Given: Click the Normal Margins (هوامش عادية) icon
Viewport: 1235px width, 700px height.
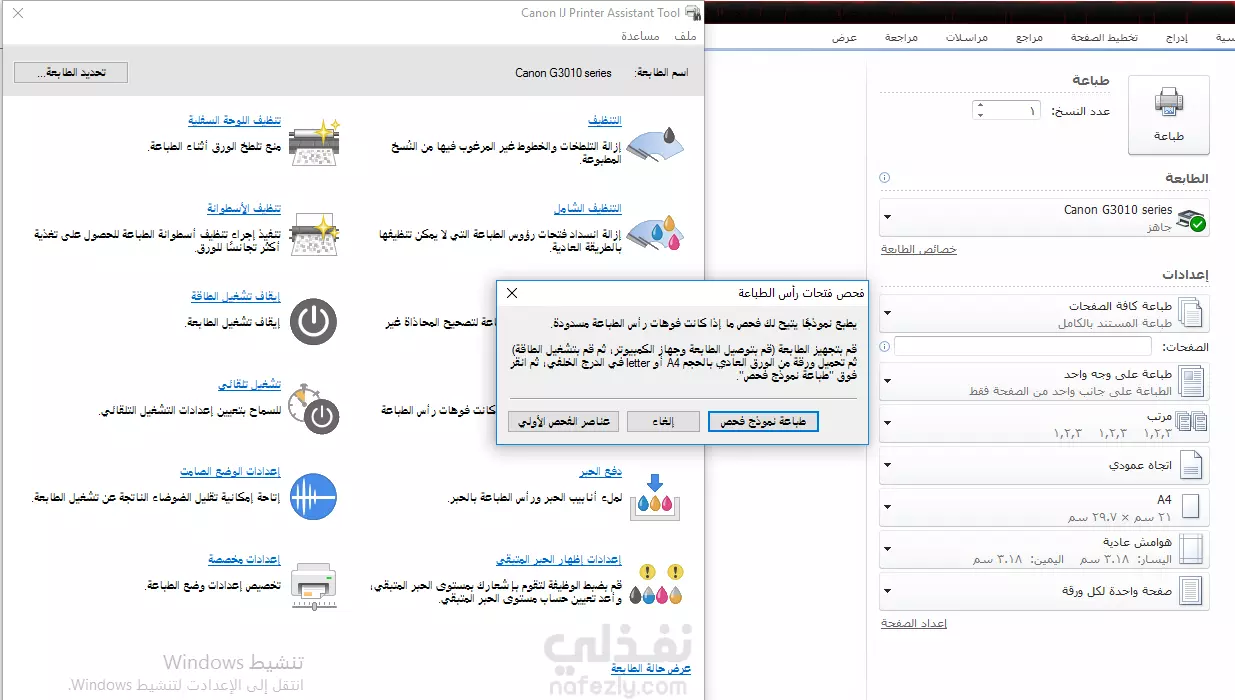Looking at the screenshot, I should (x=1191, y=548).
